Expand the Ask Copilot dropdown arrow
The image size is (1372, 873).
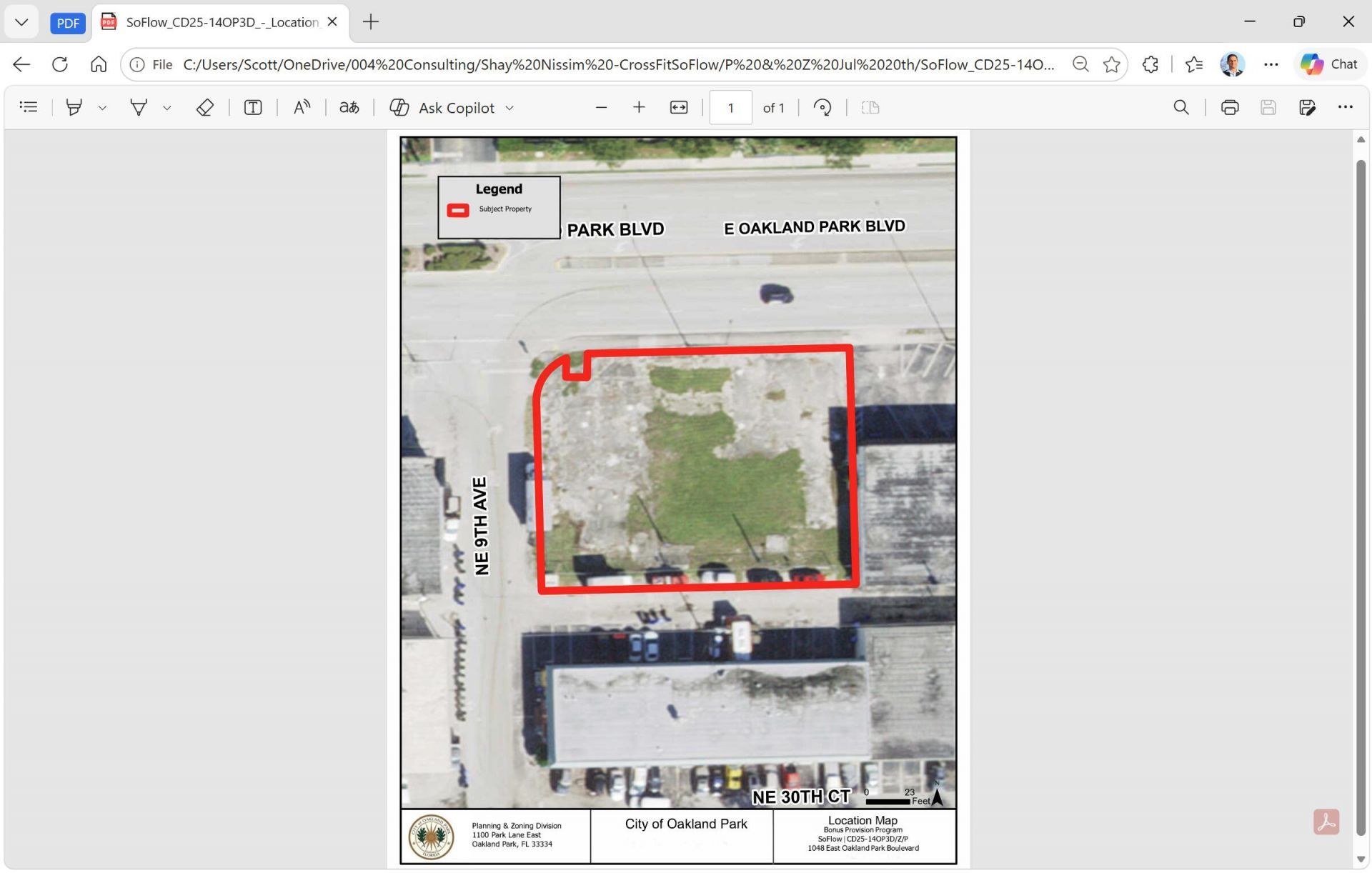[x=509, y=108]
